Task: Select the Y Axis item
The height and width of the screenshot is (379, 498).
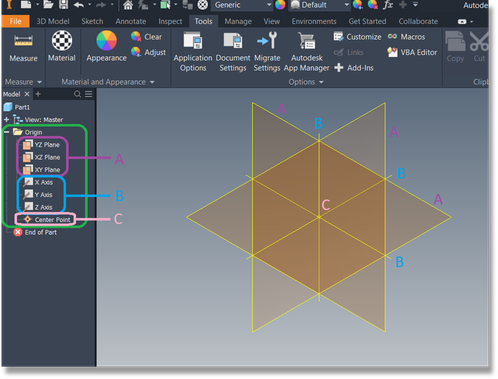Action: click(38, 195)
